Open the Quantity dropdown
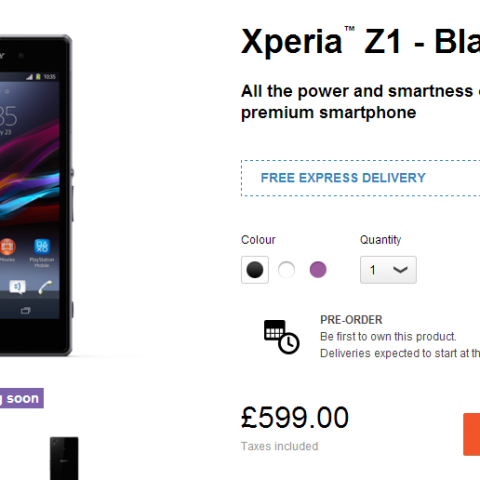Screen dimensions: 480x480 [388, 270]
